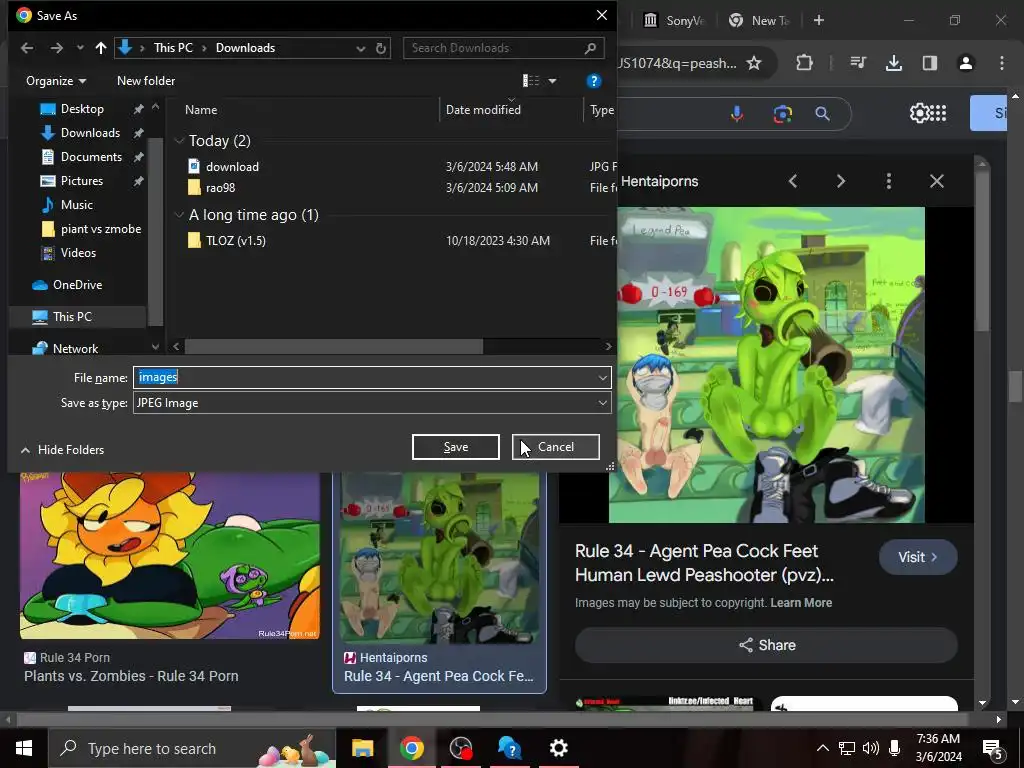Click the Cancel button
The height and width of the screenshot is (768, 1024).
pos(556,447)
